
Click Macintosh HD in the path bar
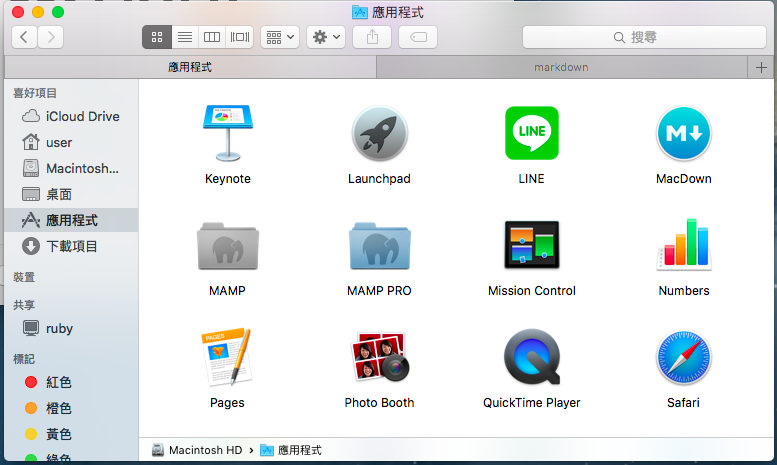coord(197,450)
